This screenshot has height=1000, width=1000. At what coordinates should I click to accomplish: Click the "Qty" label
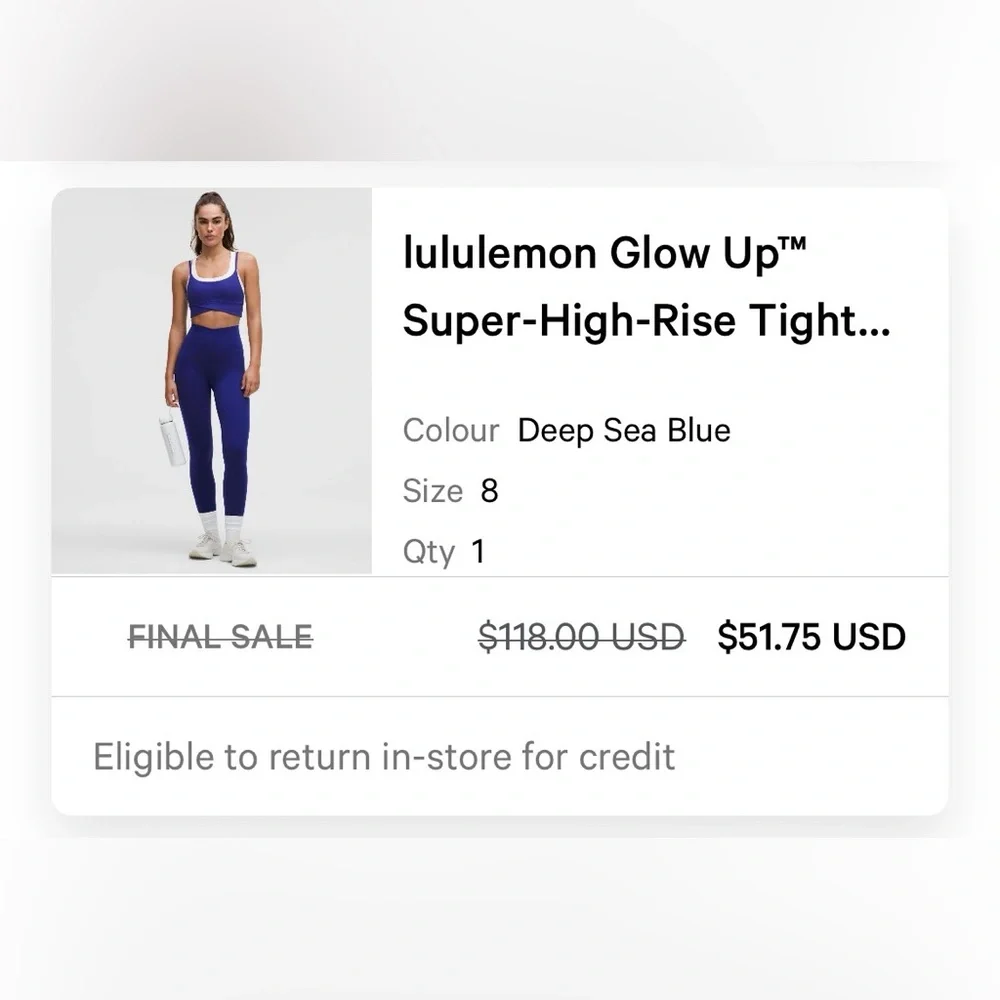[x=428, y=551]
